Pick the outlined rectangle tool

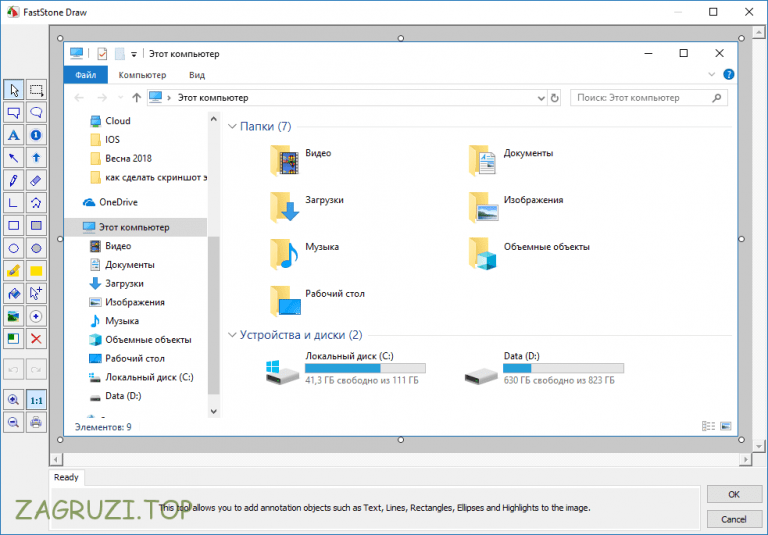14,225
